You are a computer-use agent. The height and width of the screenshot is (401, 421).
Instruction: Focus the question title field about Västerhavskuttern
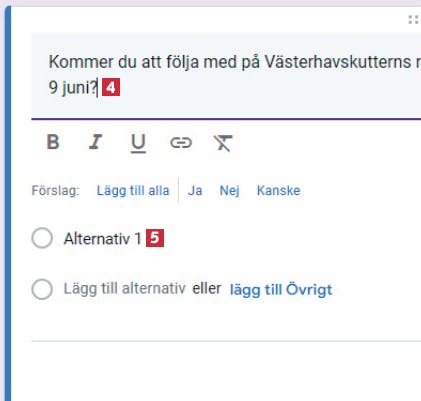(x=226, y=75)
